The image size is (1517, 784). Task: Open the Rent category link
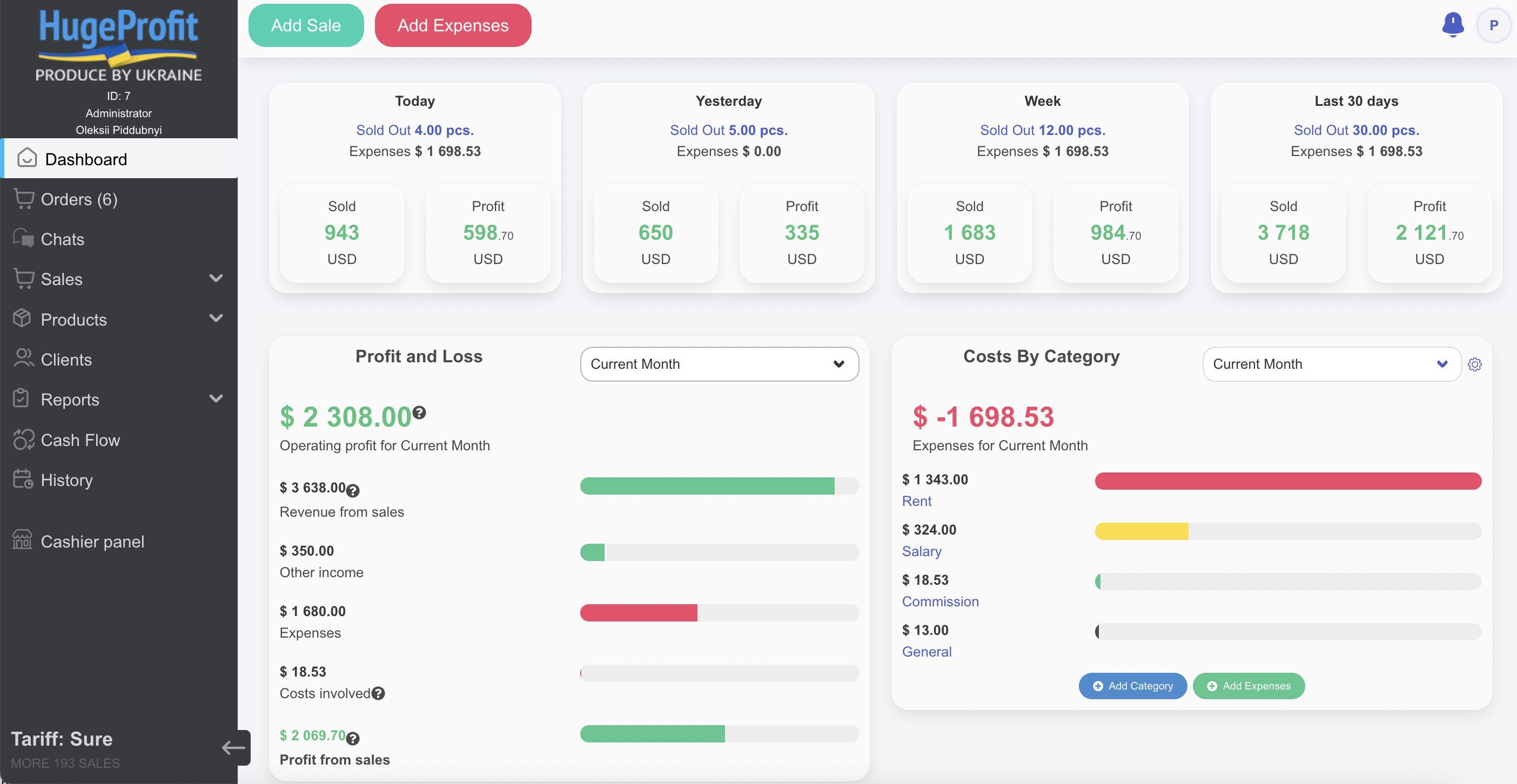[x=916, y=501]
